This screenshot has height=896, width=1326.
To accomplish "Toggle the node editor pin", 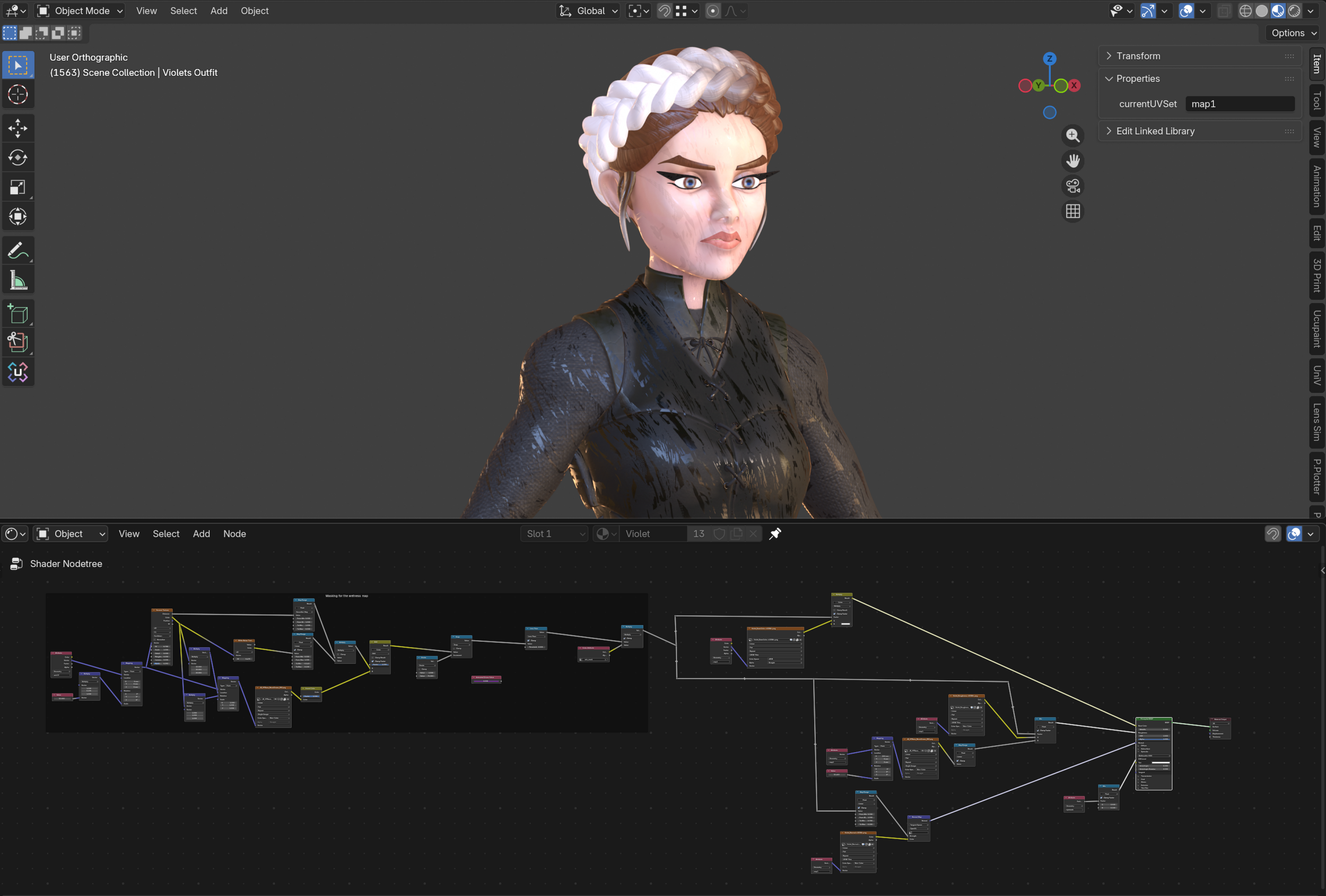I will (775, 534).
